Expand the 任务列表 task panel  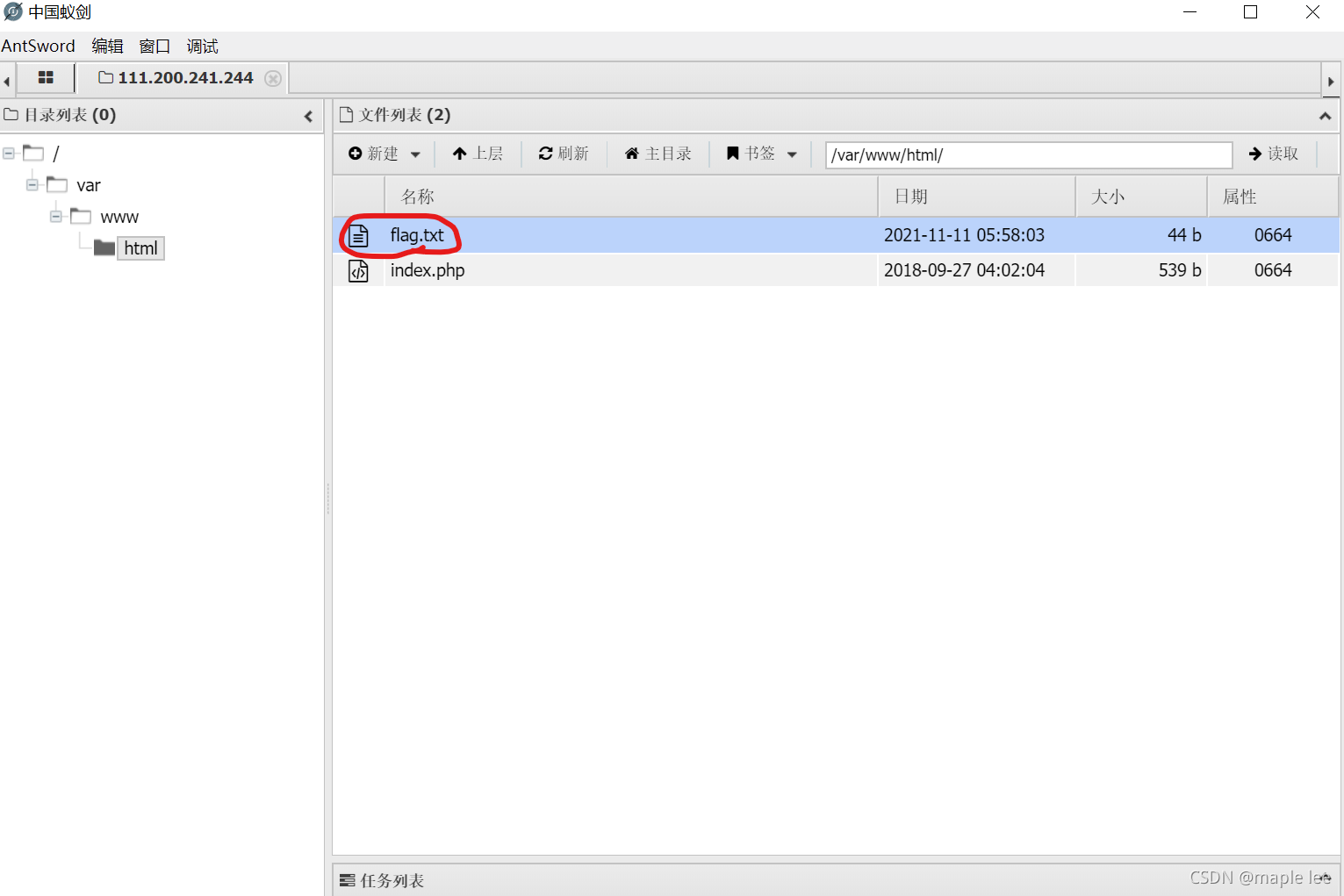(x=1325, y=878)
